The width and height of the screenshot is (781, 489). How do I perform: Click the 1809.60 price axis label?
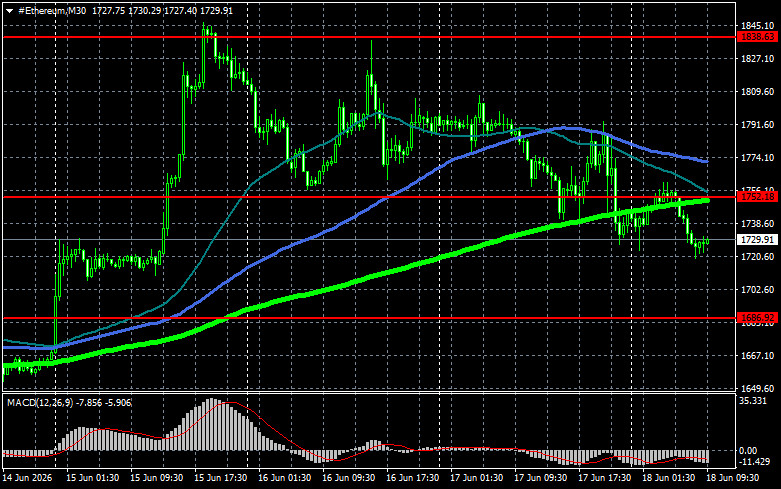[x=758, y=92]
